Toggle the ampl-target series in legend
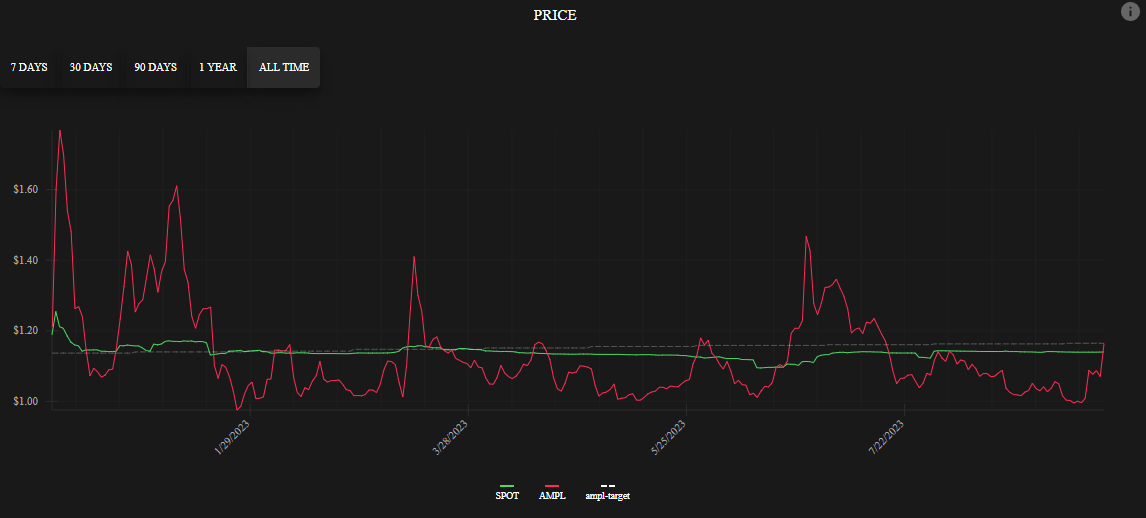 point(607,492)
